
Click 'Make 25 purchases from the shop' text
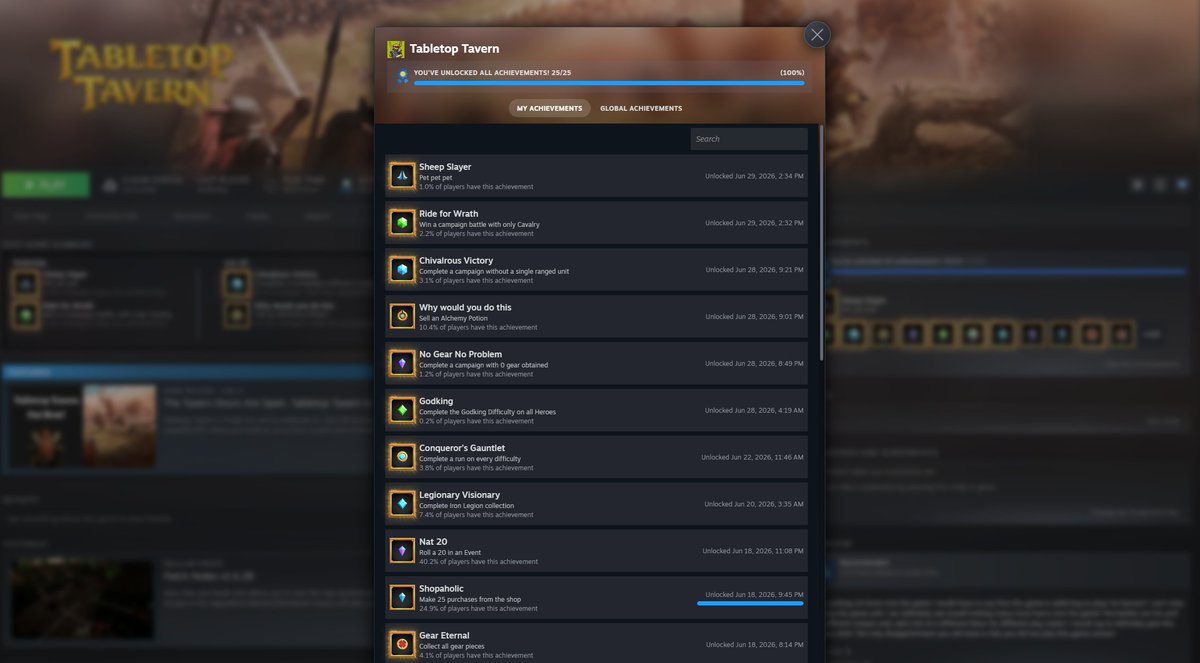[x=470, y=600]
